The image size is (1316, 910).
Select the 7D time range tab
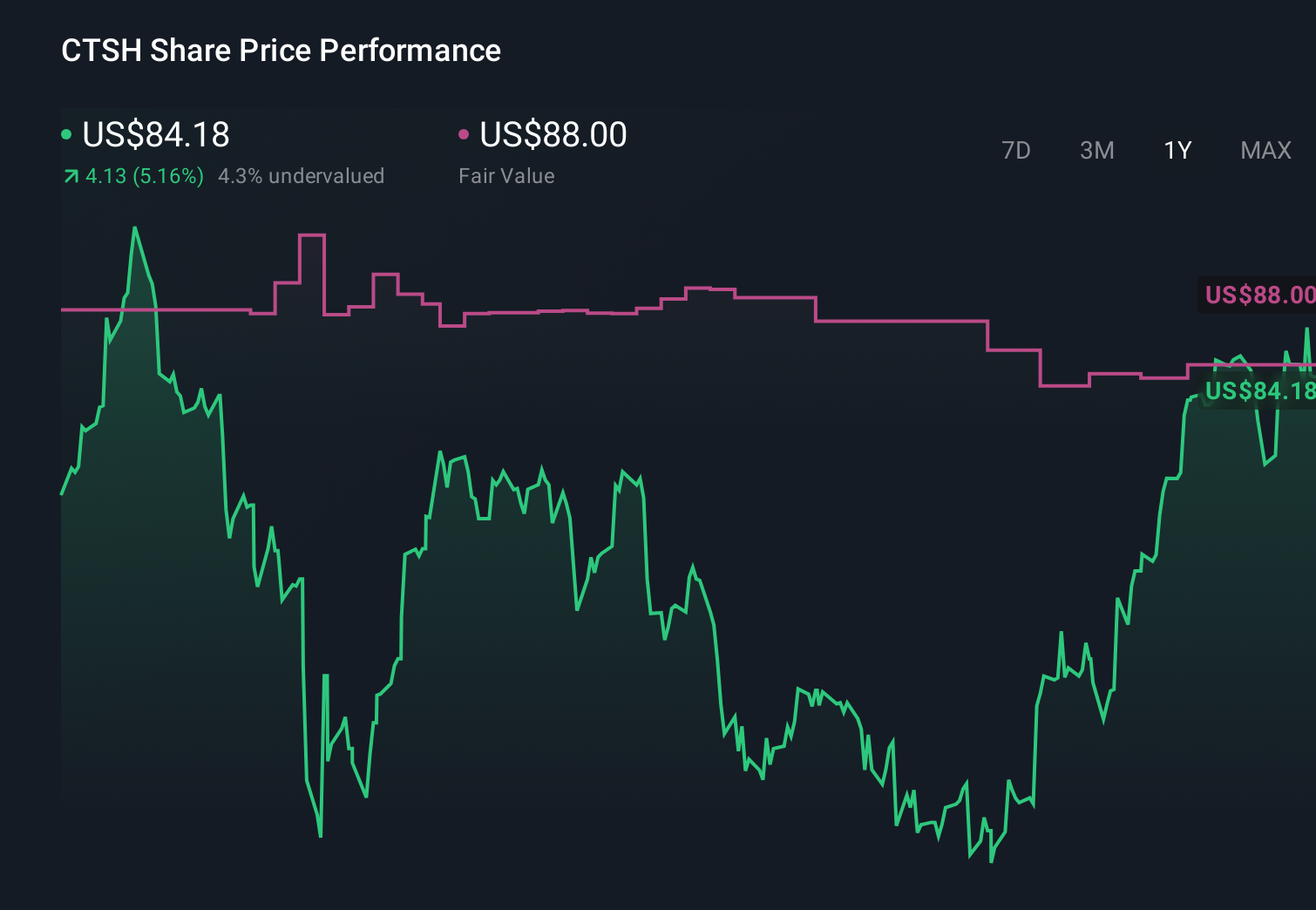[1016, 150]
